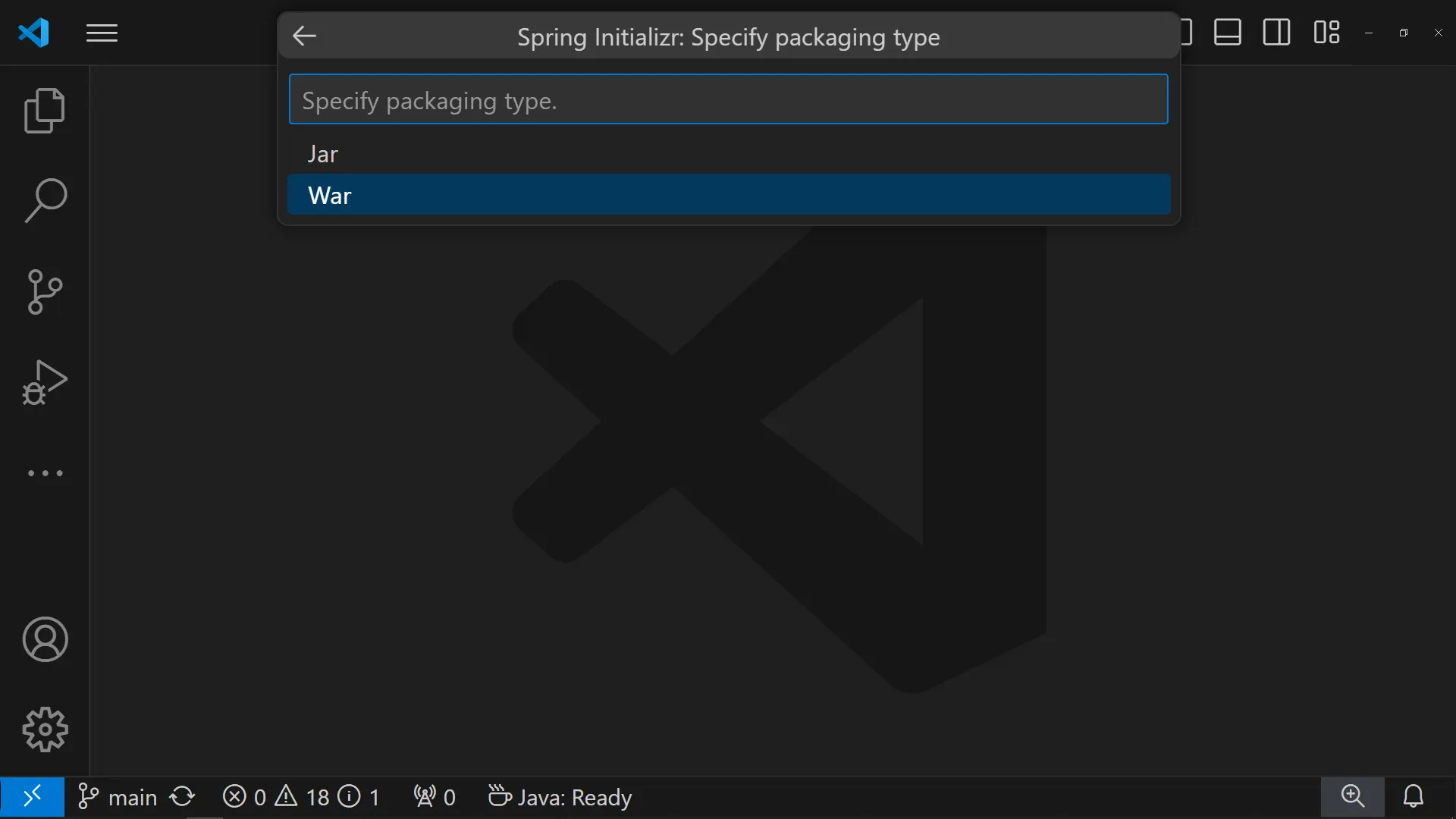Expand additional views ellipsis in activity bar
The height and width of the screenshot is (819, 1456).
pos(45,473)
